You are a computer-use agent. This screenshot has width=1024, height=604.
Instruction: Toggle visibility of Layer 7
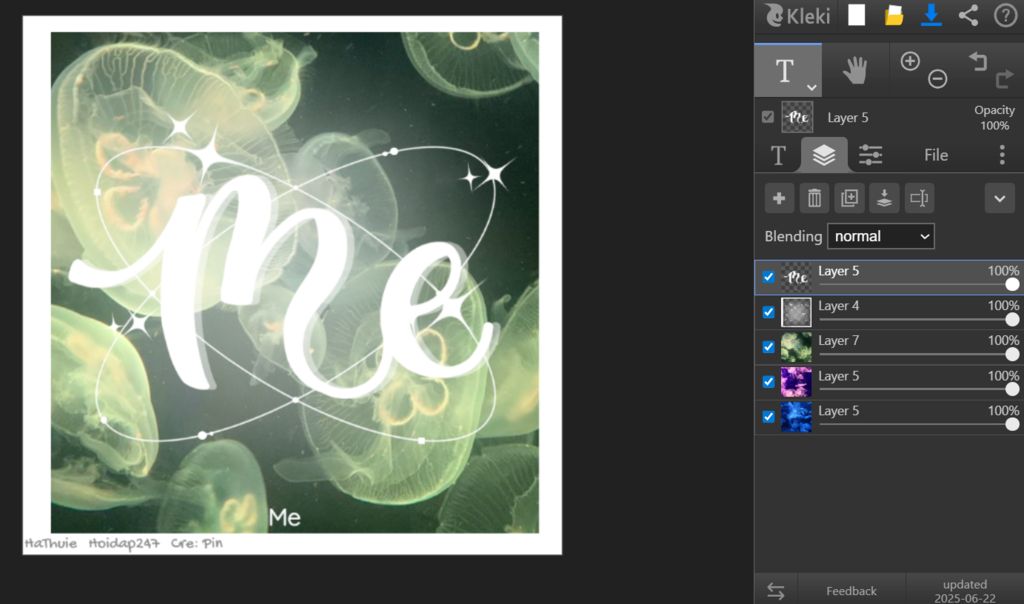coord(769,347)
